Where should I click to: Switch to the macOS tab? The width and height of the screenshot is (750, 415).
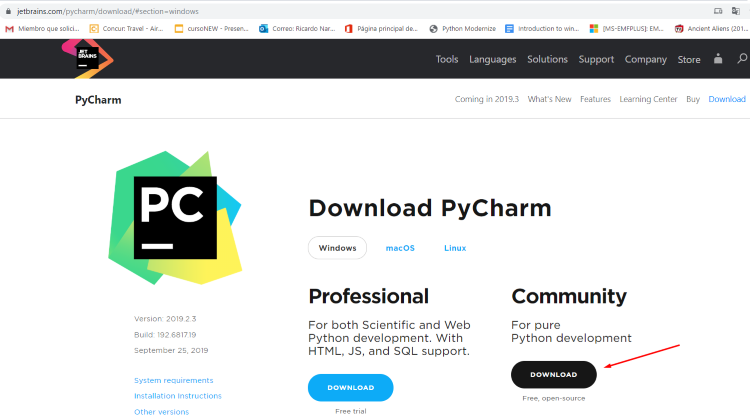(400, 248)
